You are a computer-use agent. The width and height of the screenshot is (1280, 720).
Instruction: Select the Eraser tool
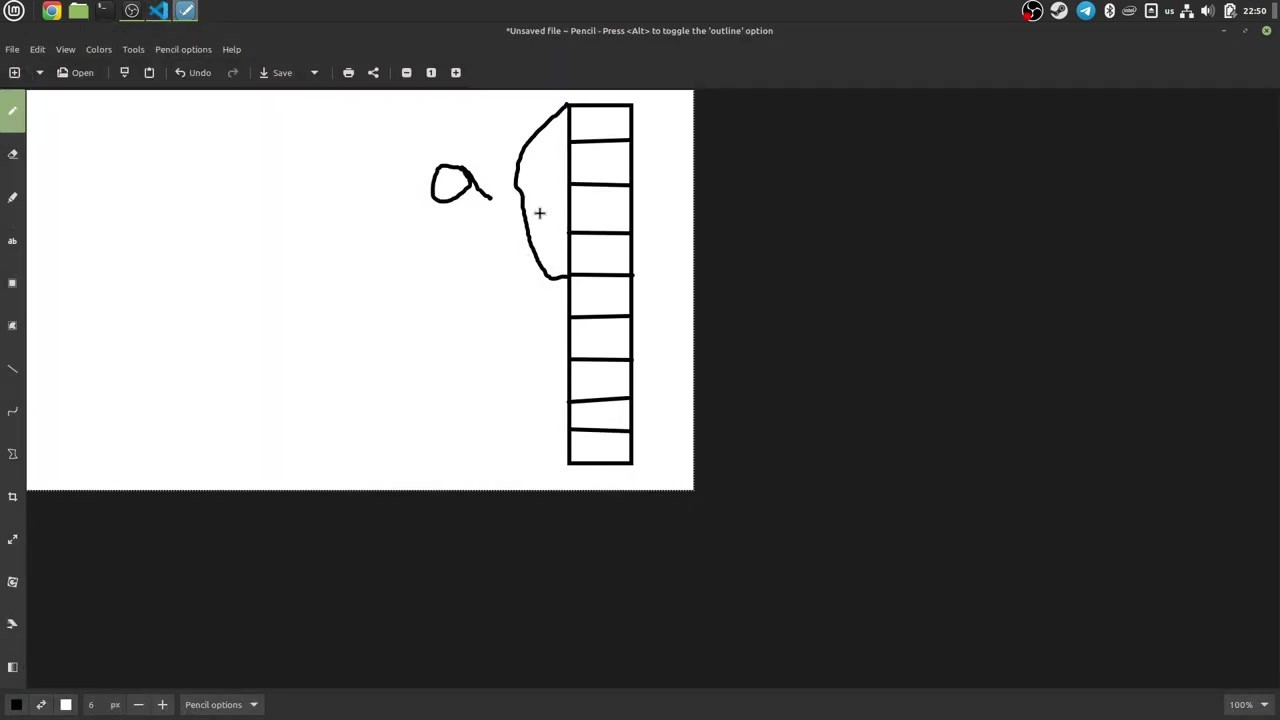pyautogui.click(x=13, y=154)
